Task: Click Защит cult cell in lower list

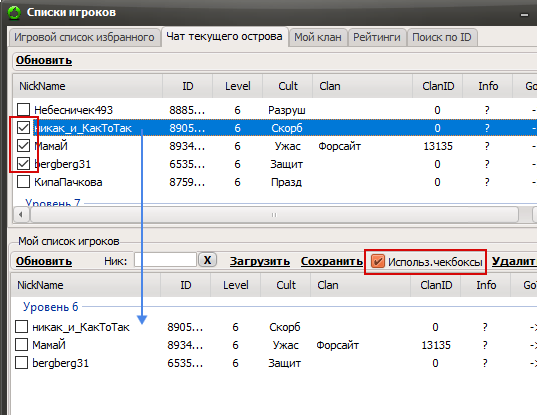Action: (284, 363)
